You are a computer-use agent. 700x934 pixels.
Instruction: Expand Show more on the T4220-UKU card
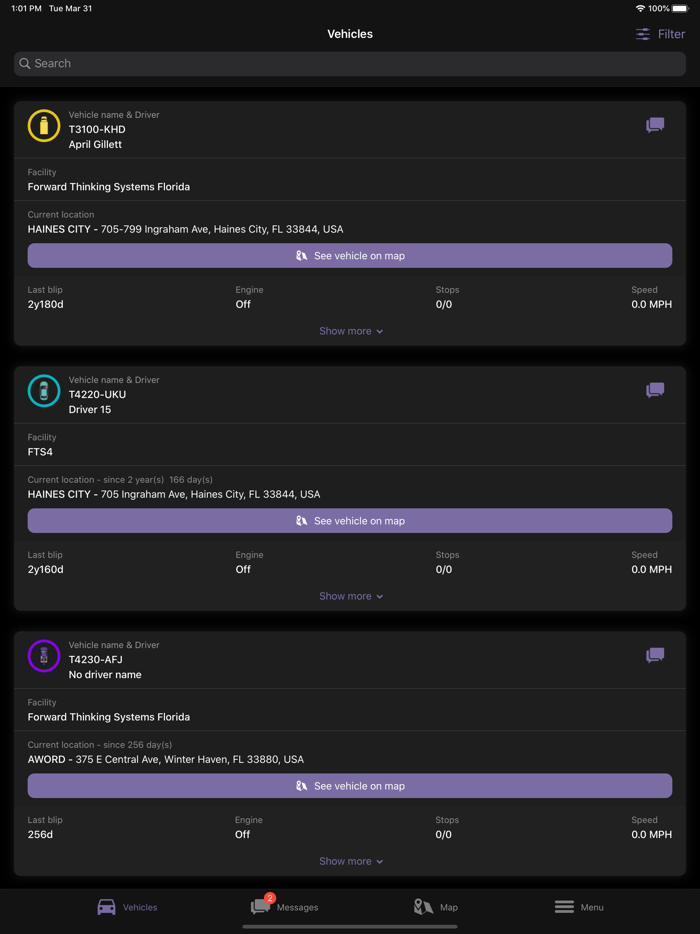pyautogui.click(x=350, y=595)
